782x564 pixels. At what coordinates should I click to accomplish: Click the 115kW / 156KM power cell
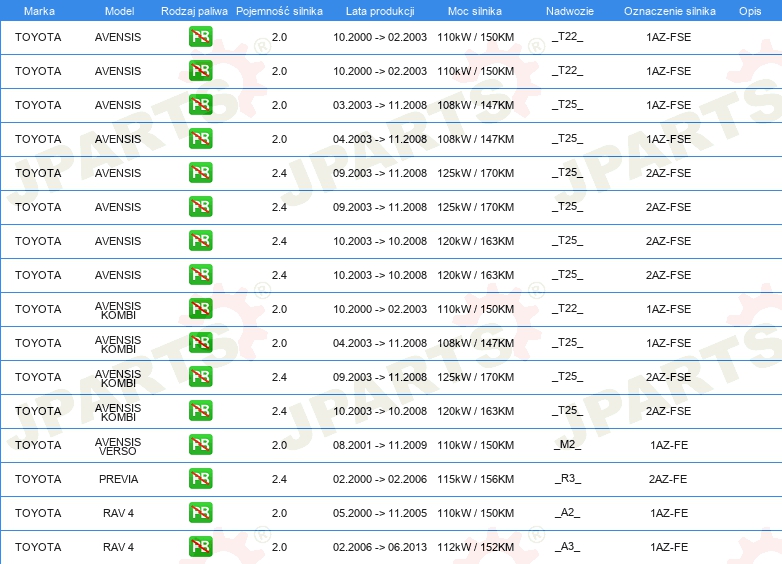click(475, 479)
